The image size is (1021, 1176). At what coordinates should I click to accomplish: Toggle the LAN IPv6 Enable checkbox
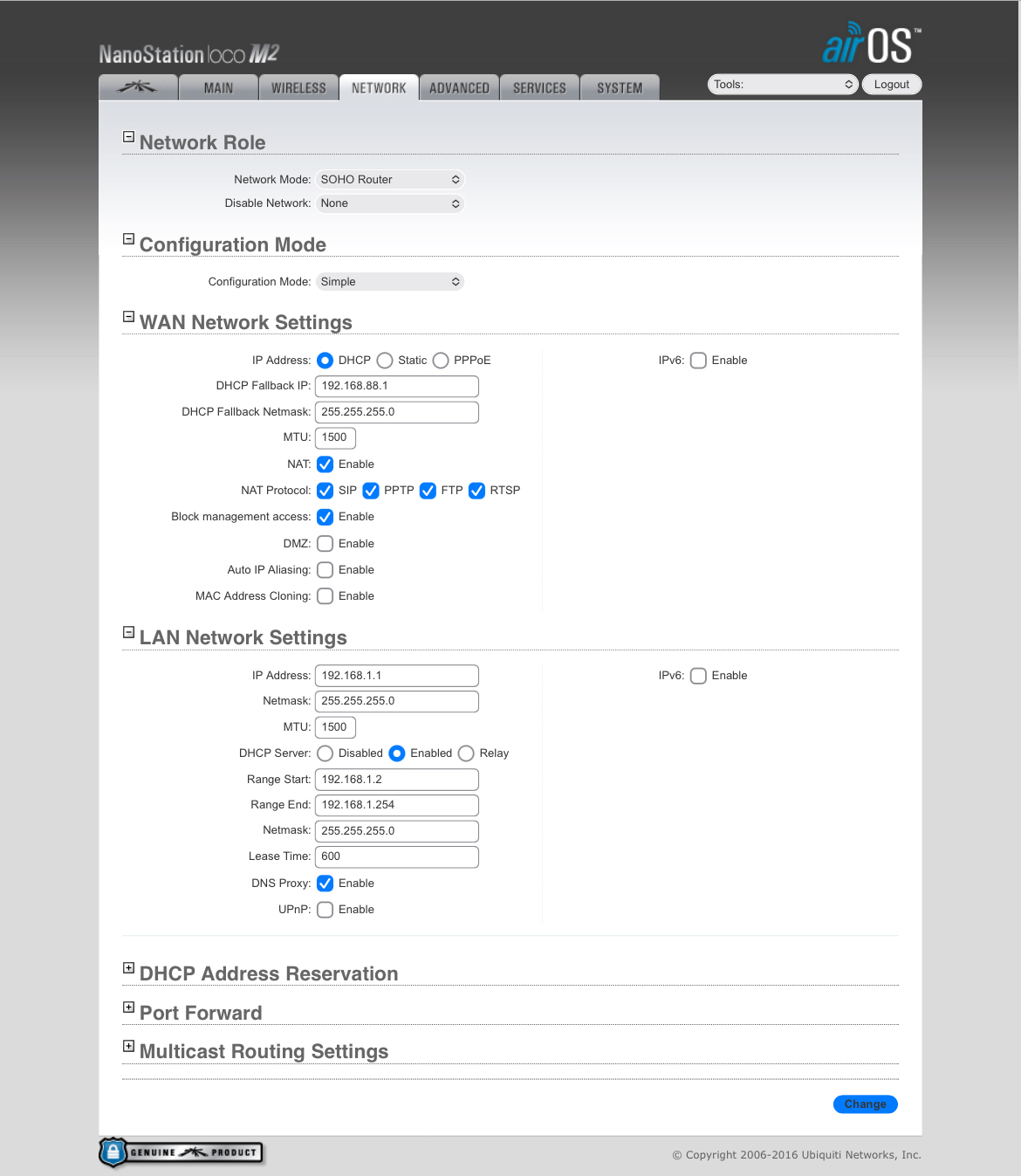[698, 676]
